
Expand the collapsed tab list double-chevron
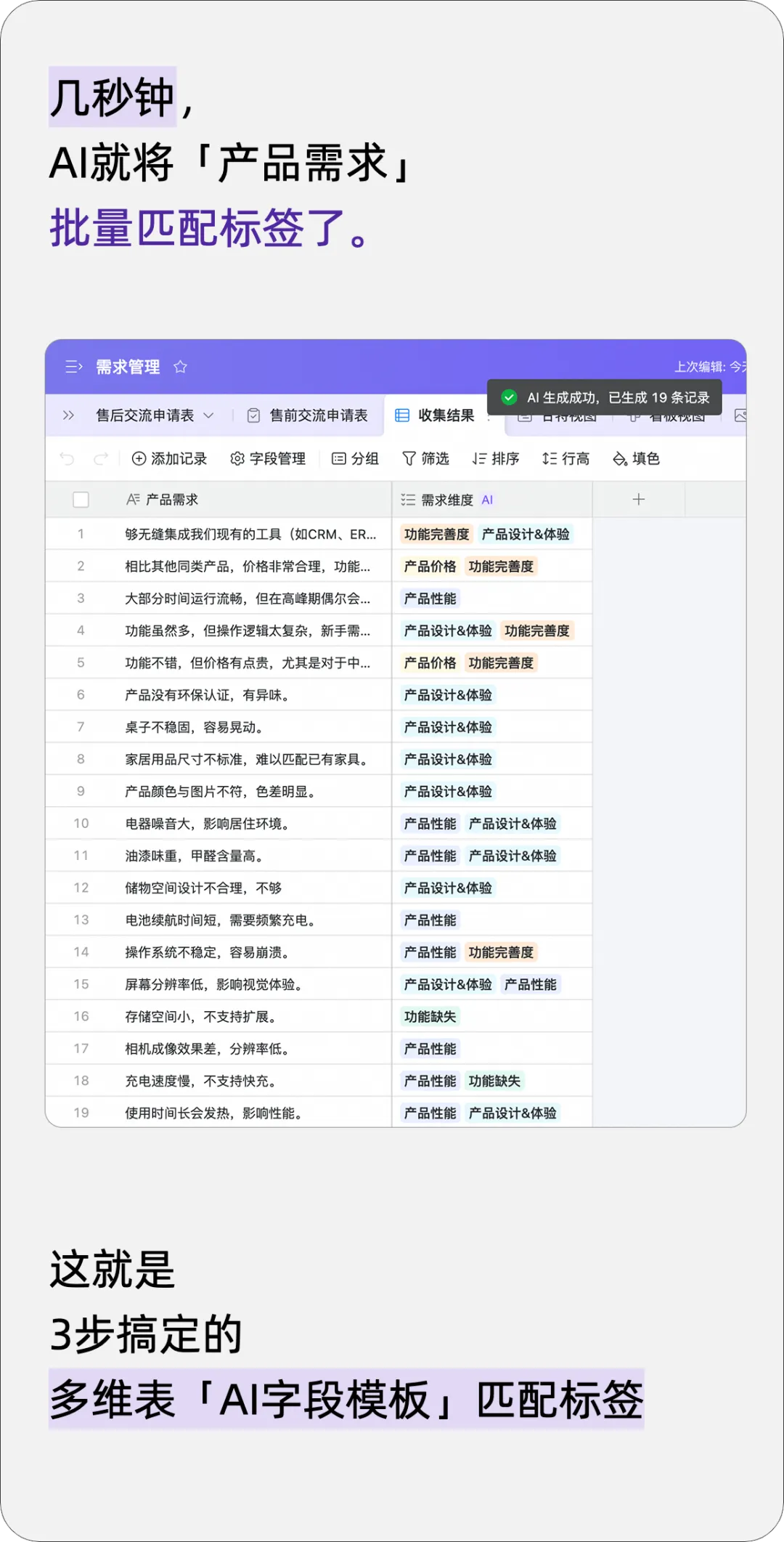pos(68,415)
